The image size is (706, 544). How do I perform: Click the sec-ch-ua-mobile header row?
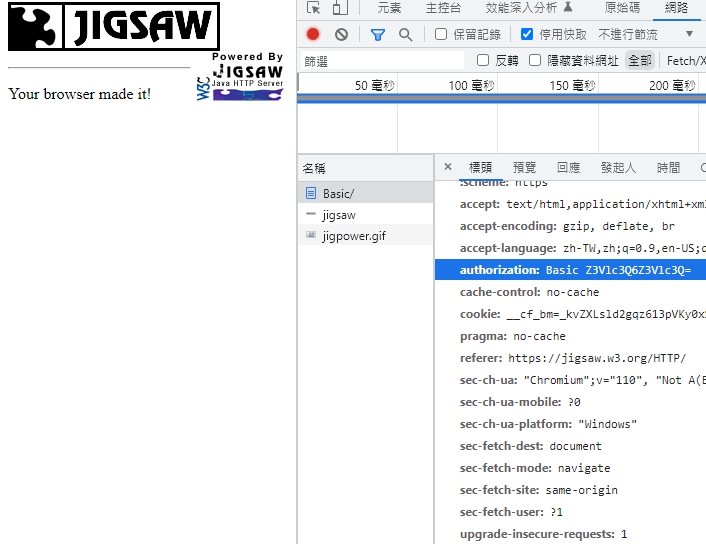click(x=570, y=402)
